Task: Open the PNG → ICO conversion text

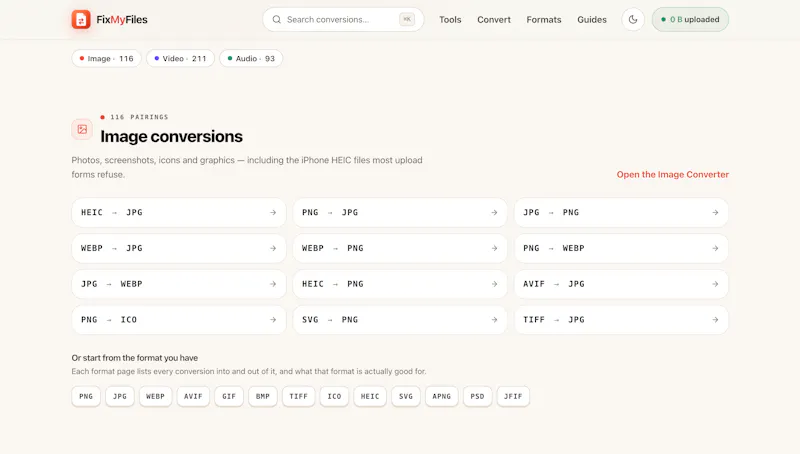Action: pos(109,319)
